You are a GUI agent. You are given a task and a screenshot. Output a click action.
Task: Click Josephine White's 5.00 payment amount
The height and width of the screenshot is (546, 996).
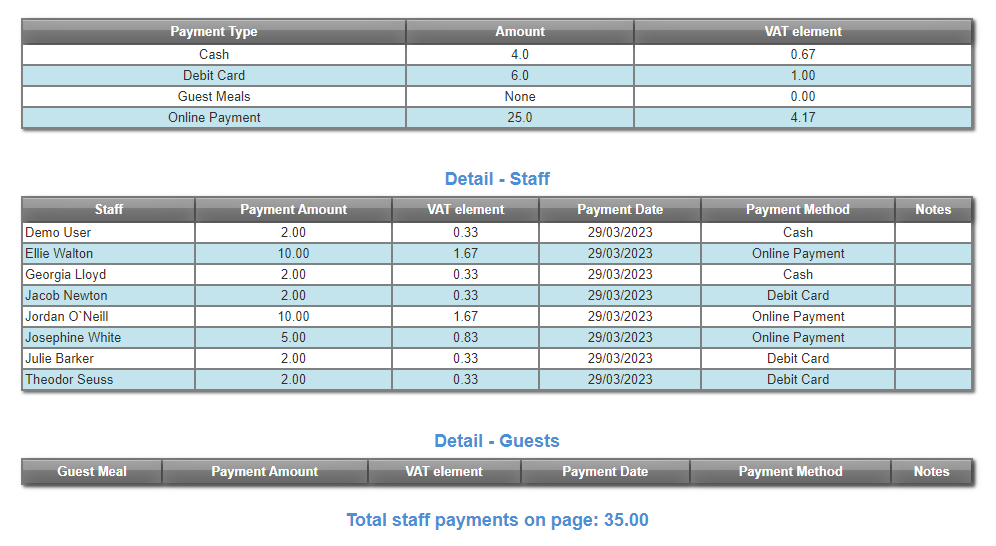293,337
